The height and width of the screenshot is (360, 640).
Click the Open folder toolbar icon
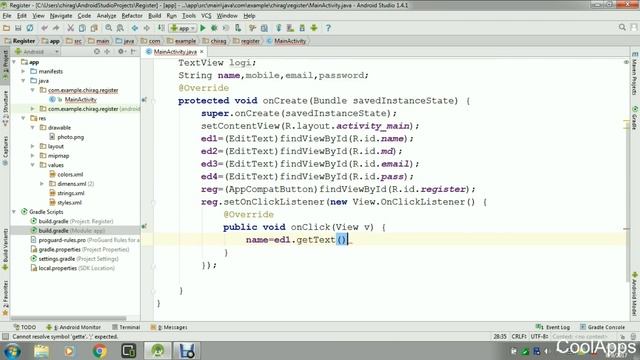click(6, 28)
